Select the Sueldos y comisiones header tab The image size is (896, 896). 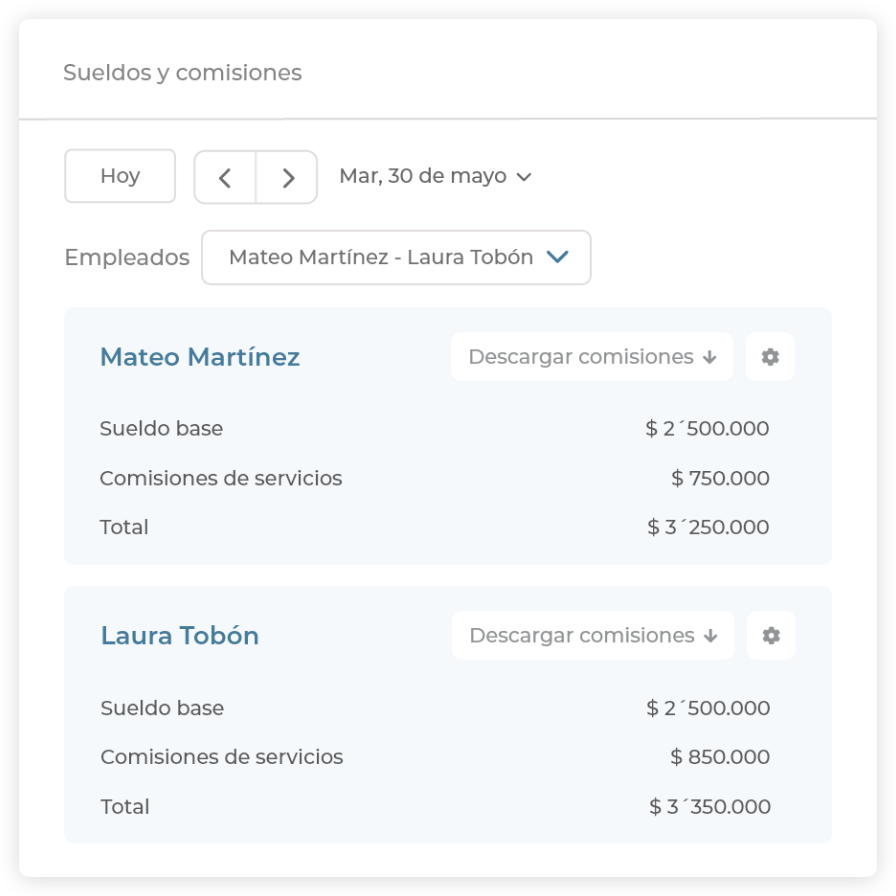182,73
